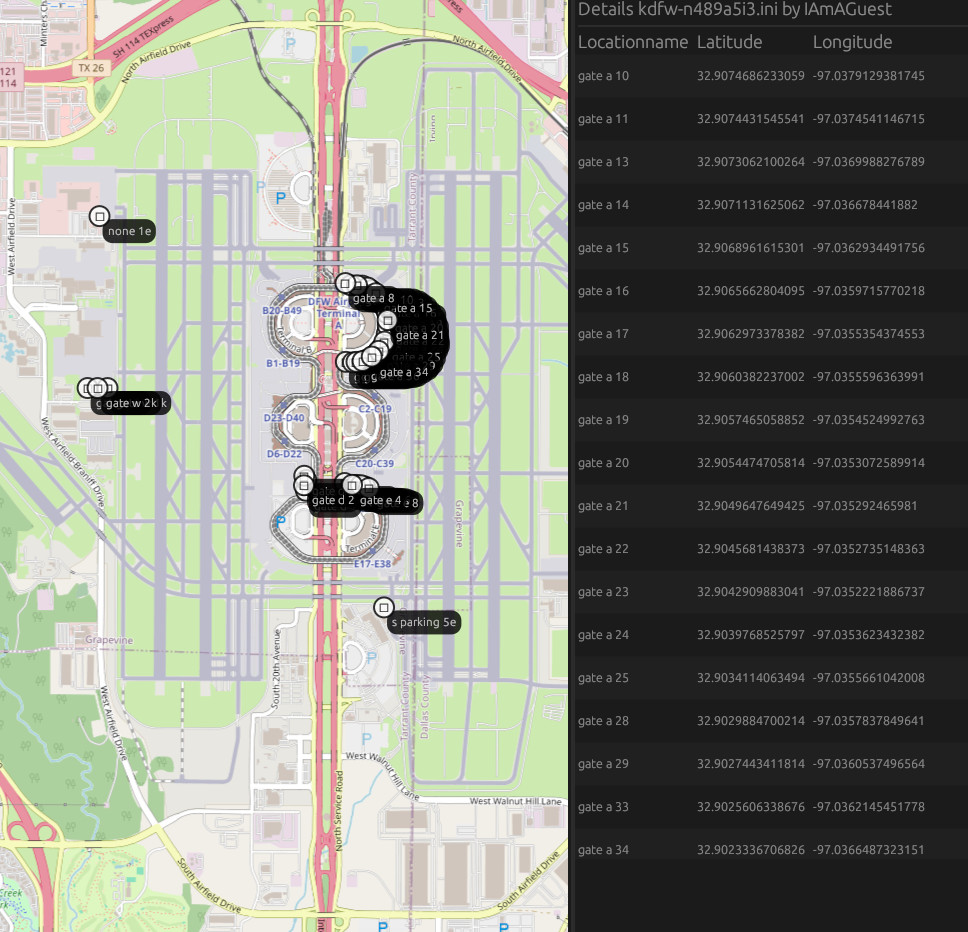
Task: Click the map marker for none 1e
Action: click(99, 217)
